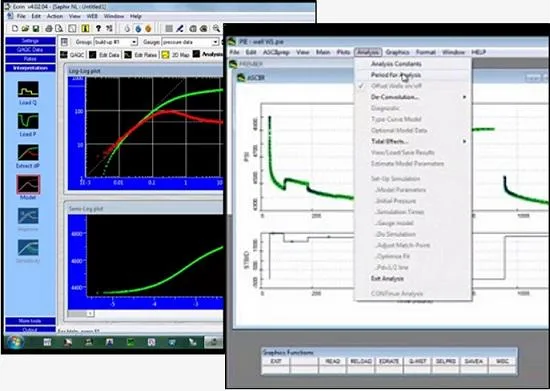The width and height of the screenshot is (550, 391).
Task: Open the WEB menu in Ecrin window
Action: 92,16
